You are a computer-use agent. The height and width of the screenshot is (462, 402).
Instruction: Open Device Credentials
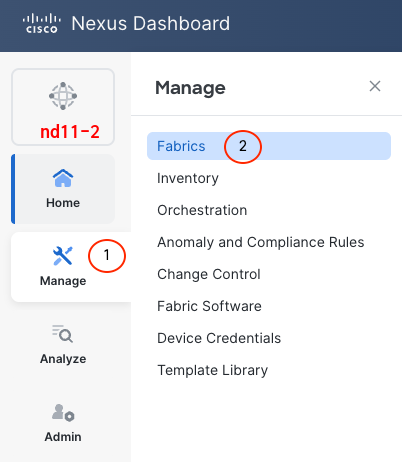click(219, 338)
